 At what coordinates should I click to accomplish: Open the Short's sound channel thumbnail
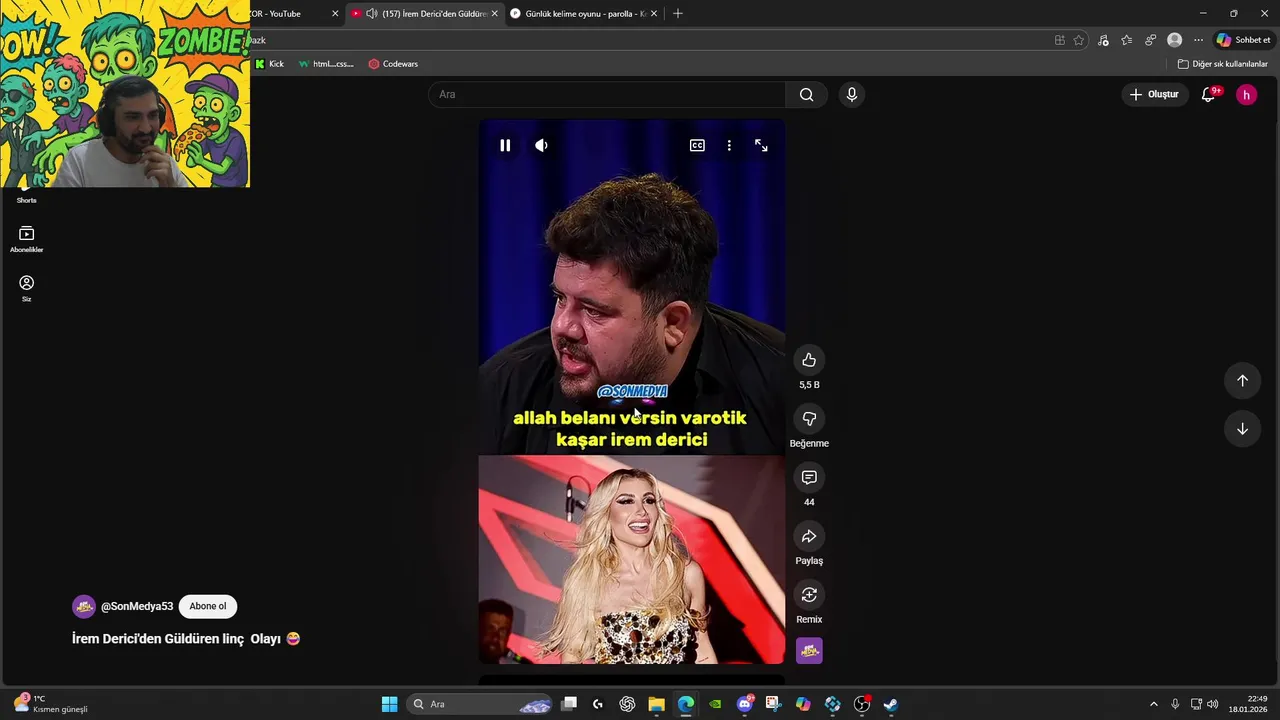[809, 651]
